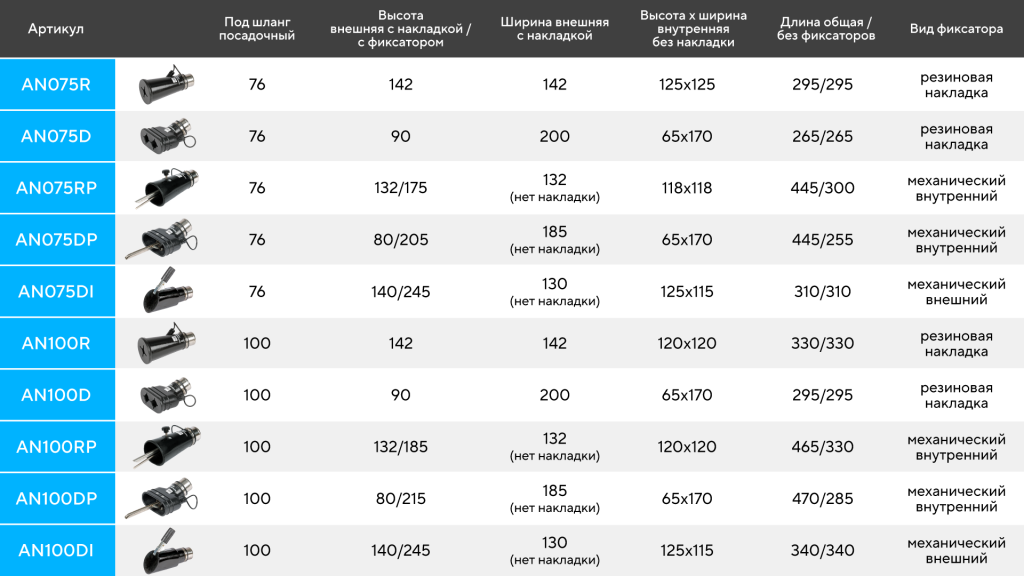The image size is (1024, 576).
Task: Click the AN075D nozzle thumbnail
Action: [162, 136]
